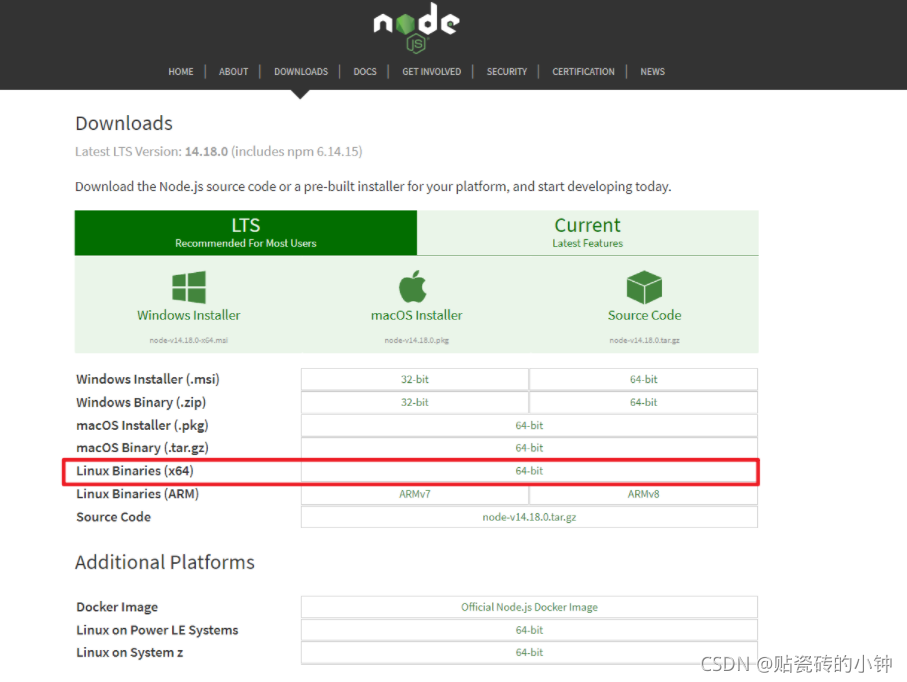Click the Windows Binary (.zip) row label

141,403
